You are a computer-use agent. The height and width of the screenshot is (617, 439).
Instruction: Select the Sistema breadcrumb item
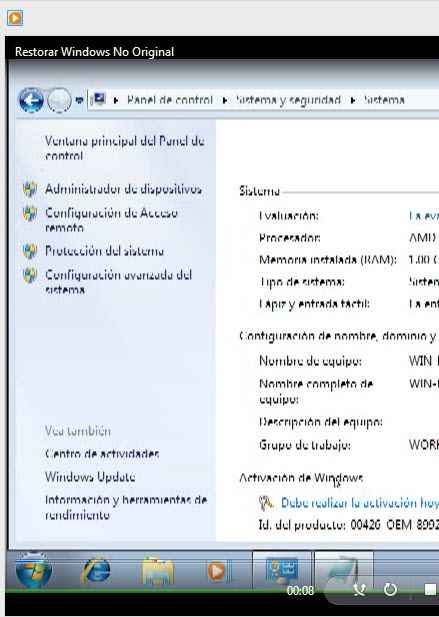point(384,100)
